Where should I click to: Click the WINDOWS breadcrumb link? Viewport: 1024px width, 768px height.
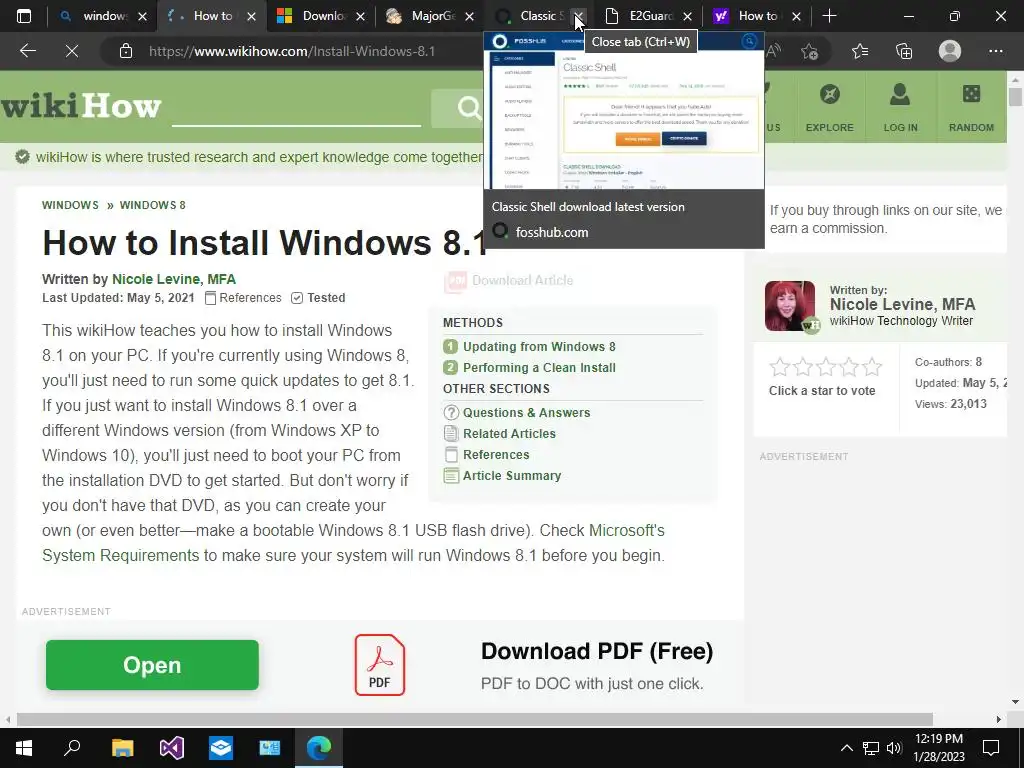pos(70,205)
